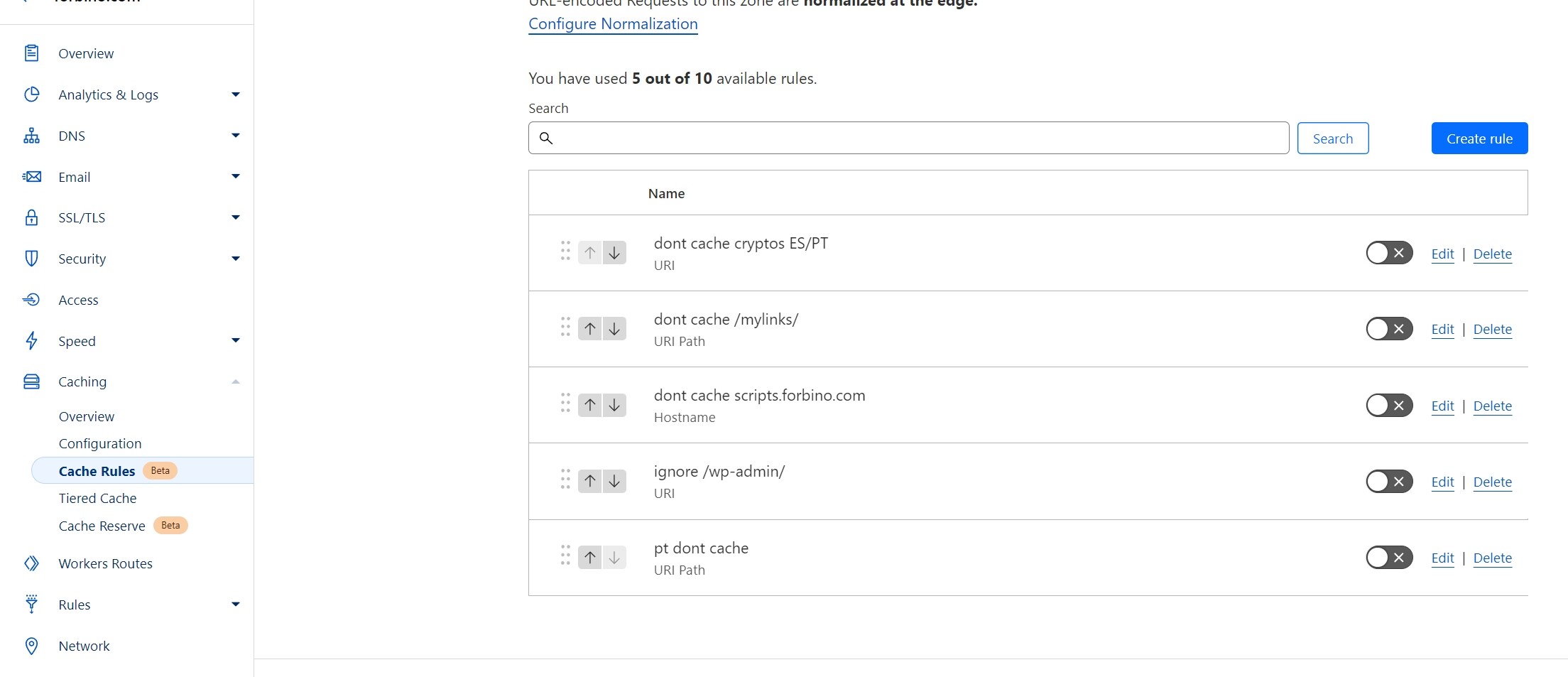This screenshot has height=677, width=1568.
Task: Move 'dont cache cryptos ES/PT' rule down
Action: tap(614, 253)
